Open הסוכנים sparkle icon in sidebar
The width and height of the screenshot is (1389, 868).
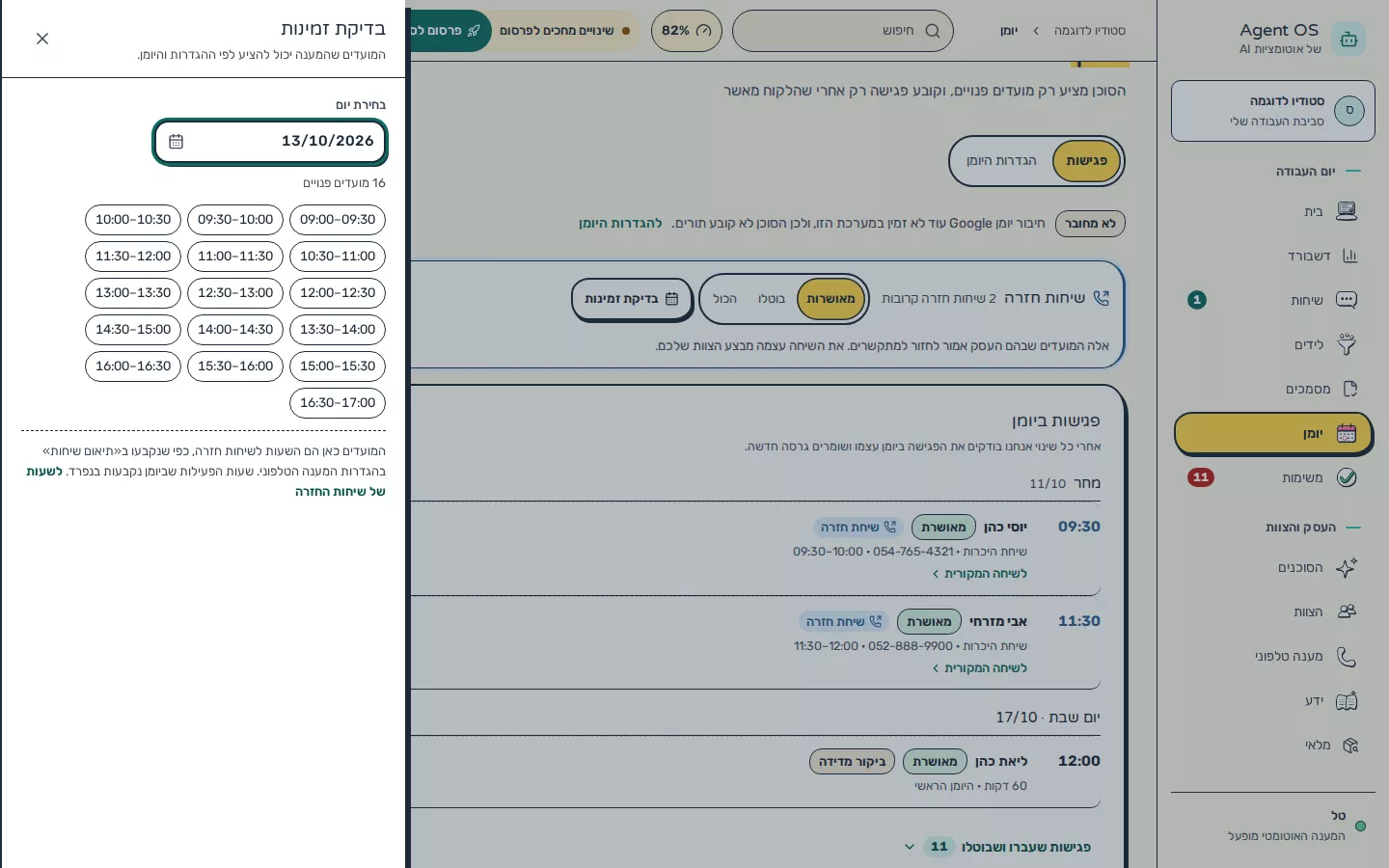tap(1347, 567)
